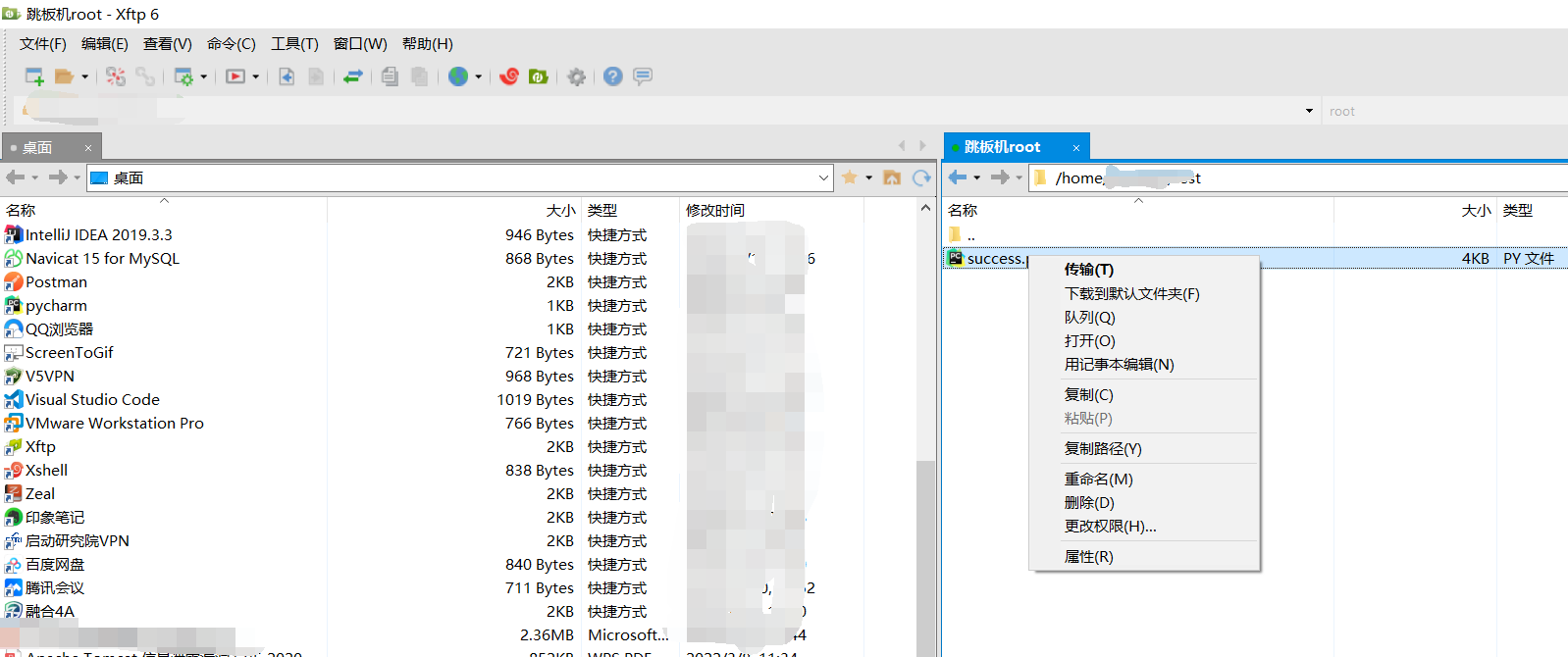Viewport: 1568px width, 657px height.
Task: Click the local favorites star icon
Action: pos(850,177)
